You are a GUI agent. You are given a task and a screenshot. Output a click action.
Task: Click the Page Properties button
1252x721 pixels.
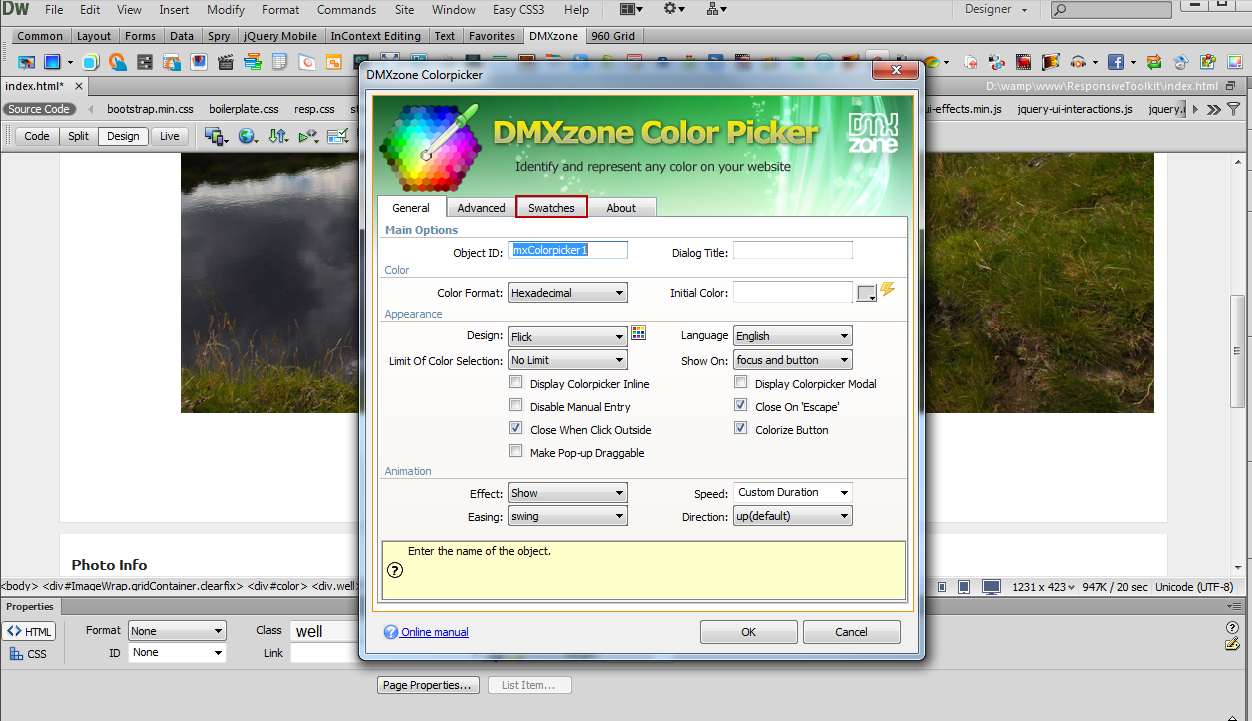click(x=428, y=685)
